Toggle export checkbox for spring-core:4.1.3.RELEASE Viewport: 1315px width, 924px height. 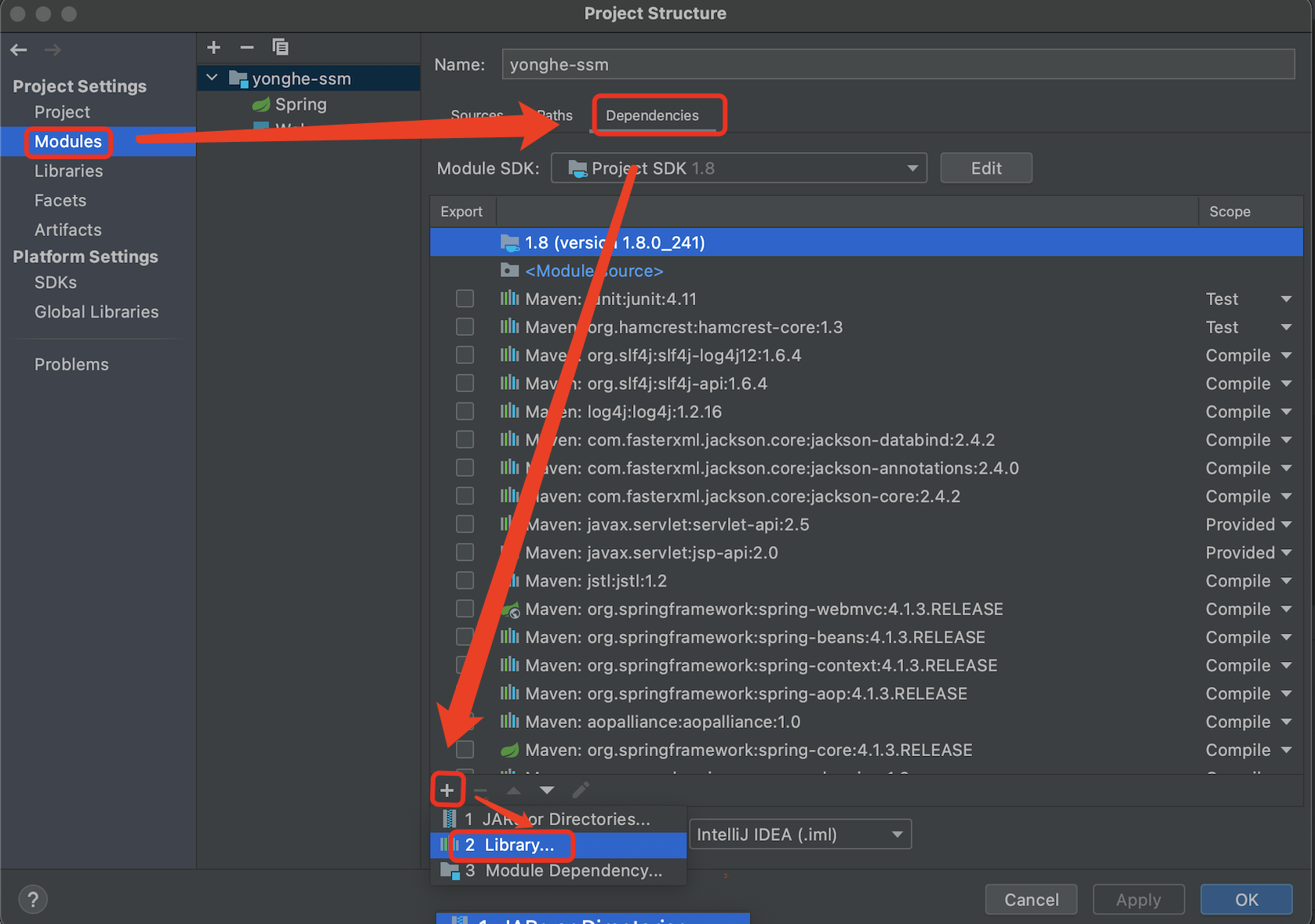(465, 750)
